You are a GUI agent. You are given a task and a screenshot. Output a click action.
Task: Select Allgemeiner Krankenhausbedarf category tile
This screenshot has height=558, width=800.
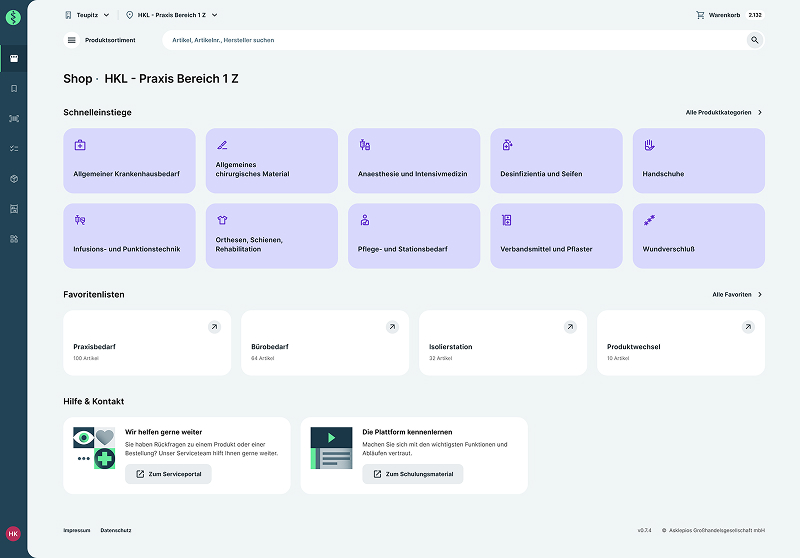point(130,161)
